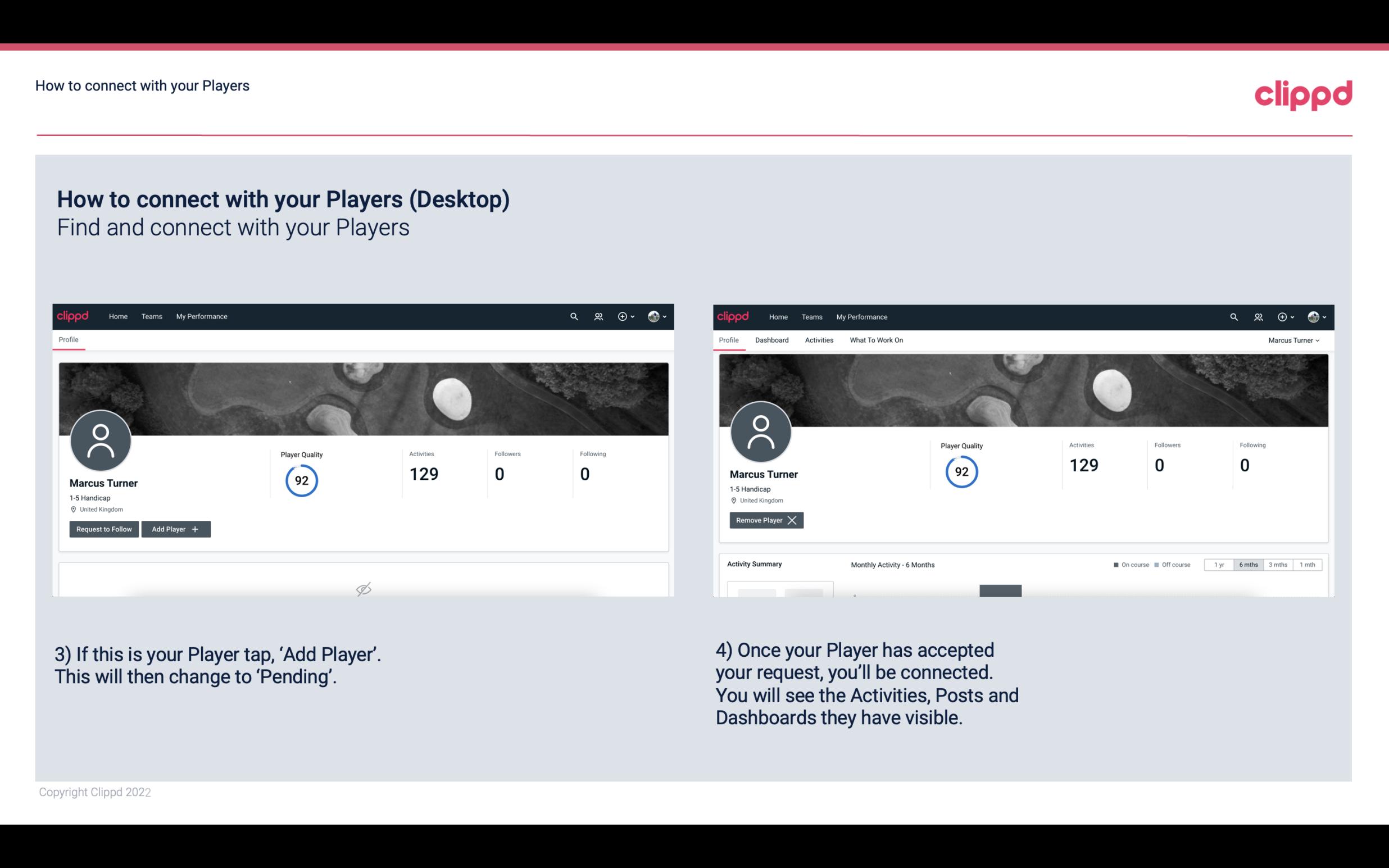Click the settings gear icon in left navbar
This screenshot has width=1389, height=868.
(x=622, y=316)
